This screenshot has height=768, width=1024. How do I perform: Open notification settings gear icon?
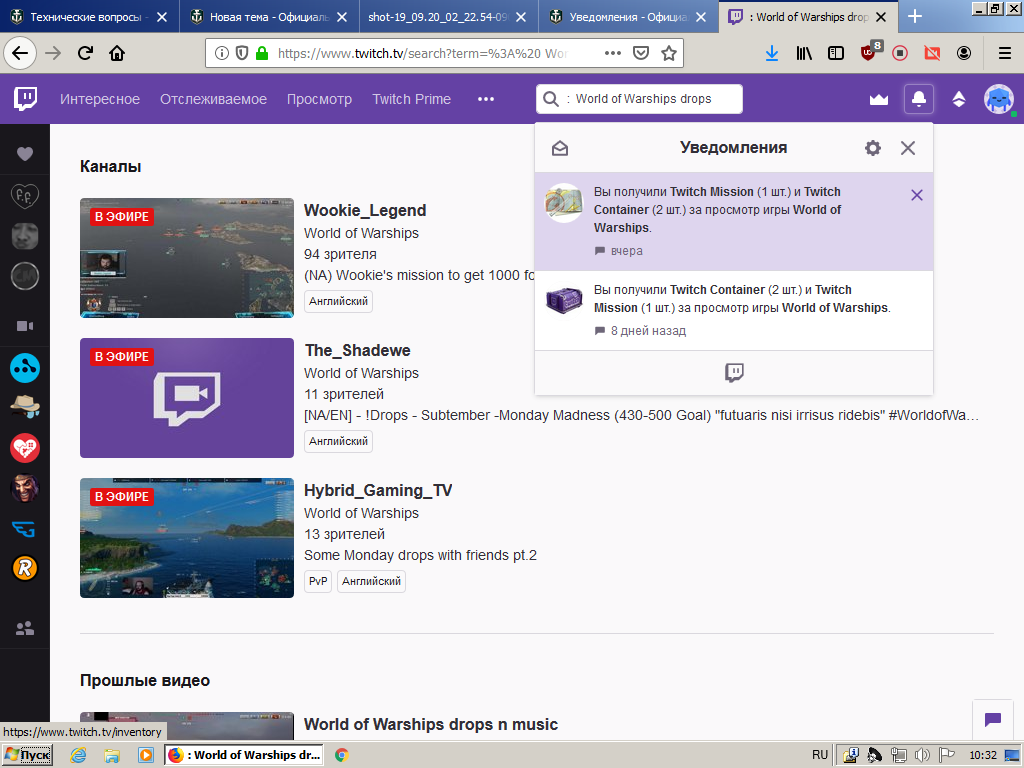point(872,148)
